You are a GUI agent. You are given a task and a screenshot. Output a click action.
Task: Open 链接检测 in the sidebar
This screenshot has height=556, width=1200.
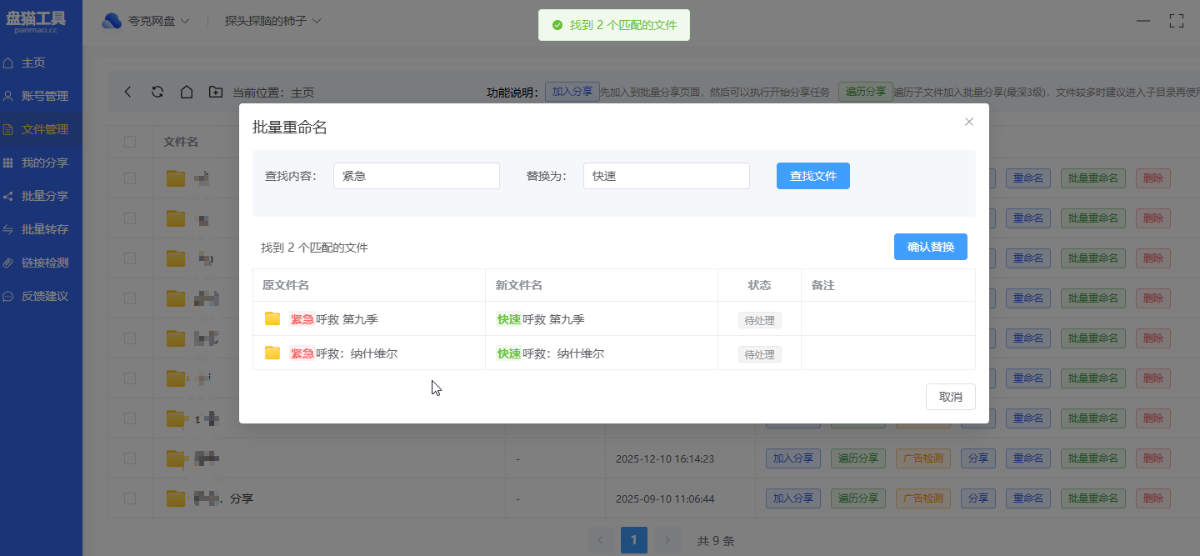coord(44,263)
